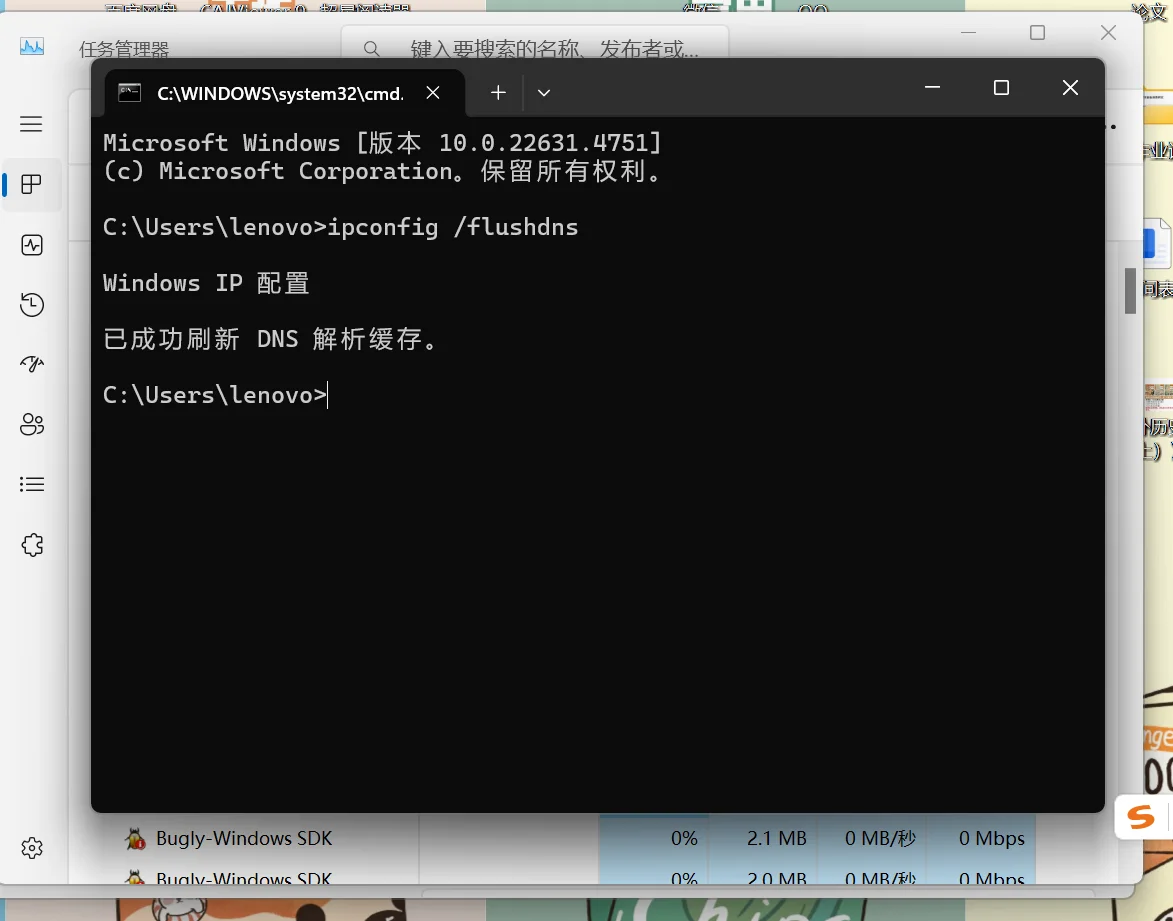Click the ipconfig /flushdns command line
The image size is (1173, 921).
coord(340,227)
